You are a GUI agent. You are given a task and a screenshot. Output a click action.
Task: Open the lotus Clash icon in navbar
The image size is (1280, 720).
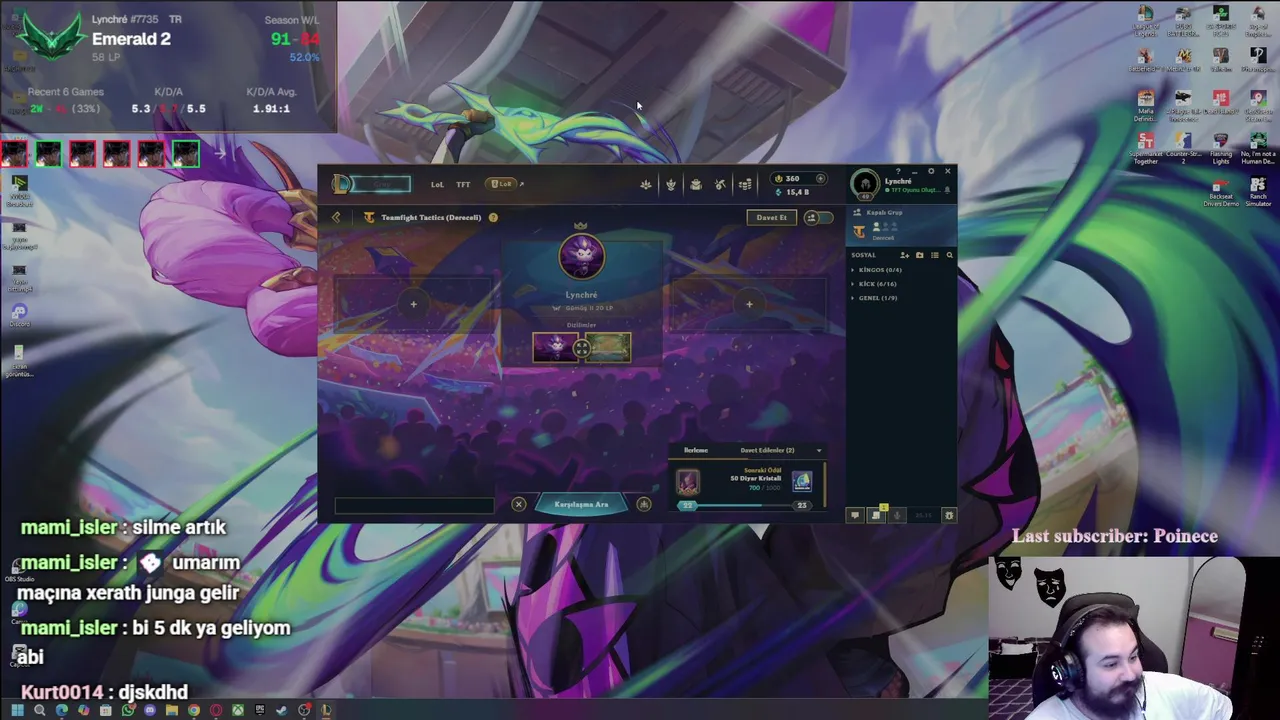(646, 184)
